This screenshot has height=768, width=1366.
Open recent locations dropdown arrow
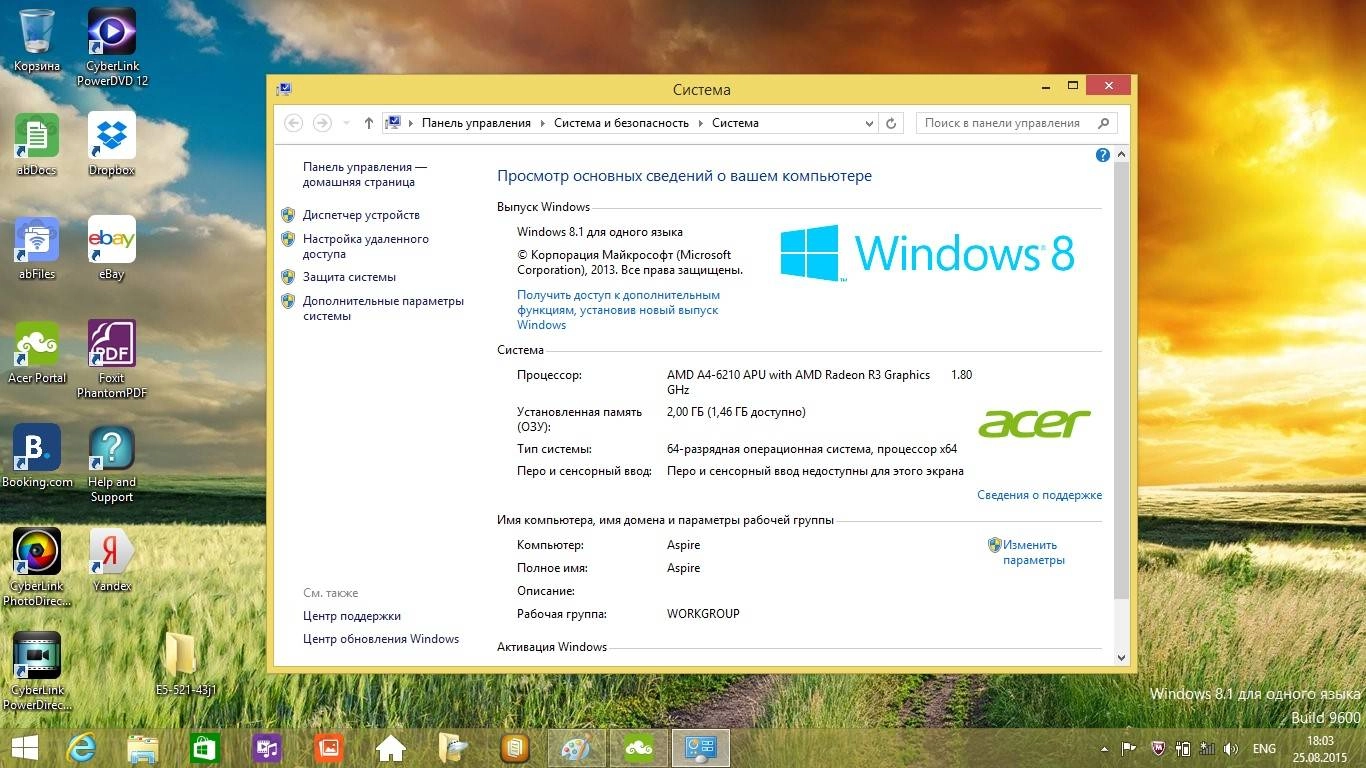[x=347, y=123]
